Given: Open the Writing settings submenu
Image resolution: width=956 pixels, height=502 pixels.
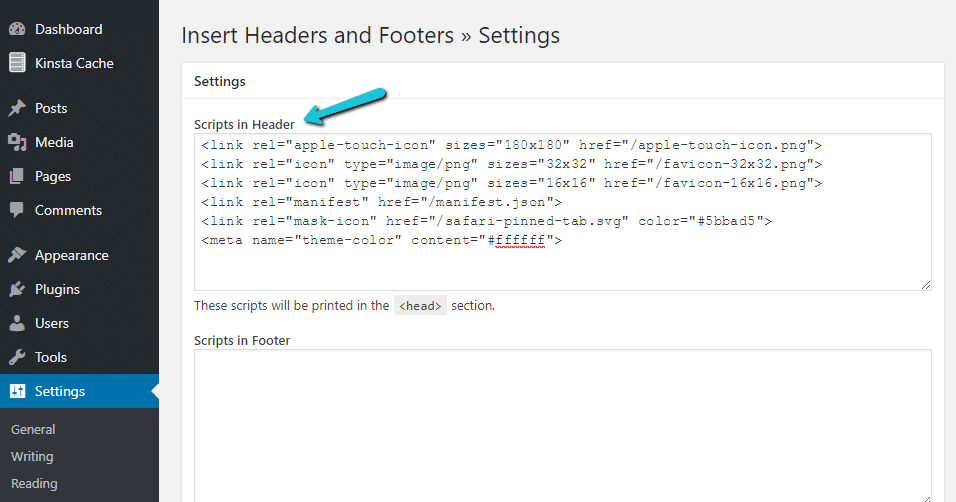Looking at the screenshot, I should coord(32,456).
